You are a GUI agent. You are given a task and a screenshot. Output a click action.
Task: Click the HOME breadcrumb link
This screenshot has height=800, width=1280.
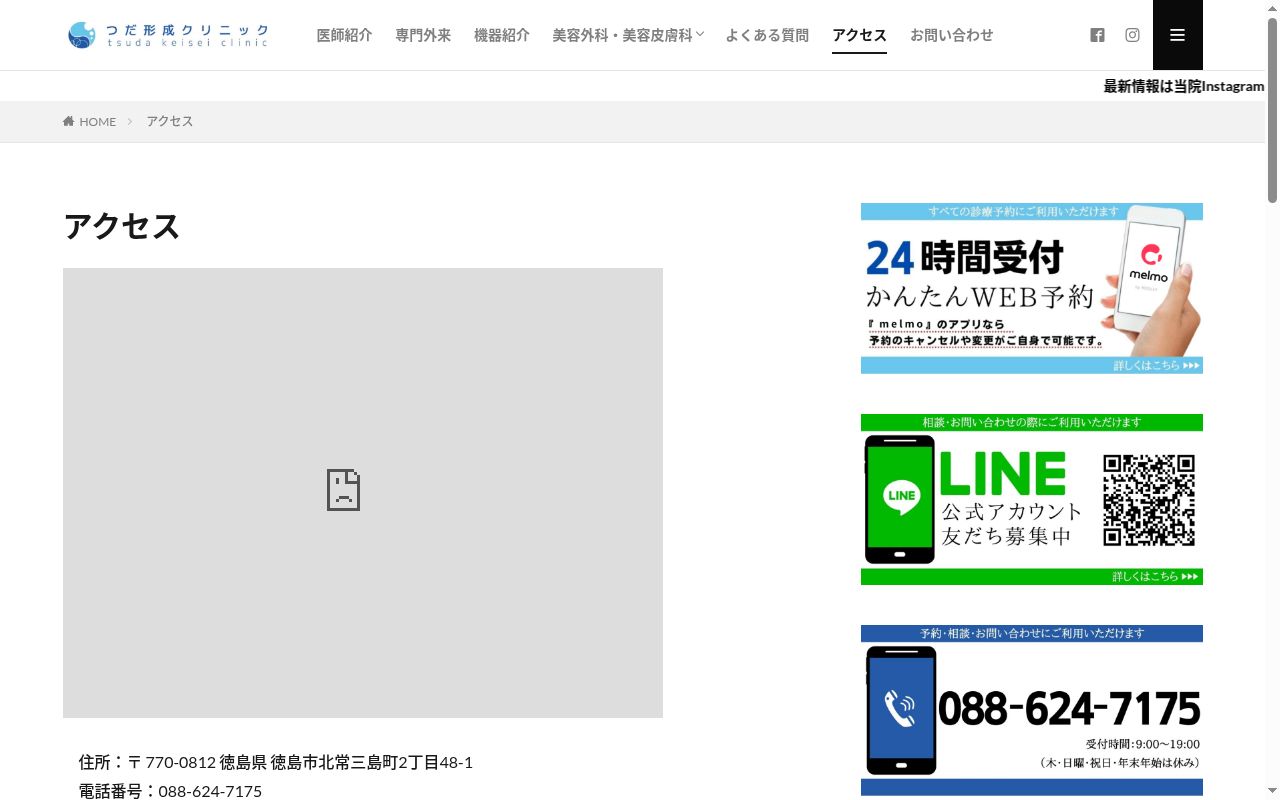coord(98,121)
